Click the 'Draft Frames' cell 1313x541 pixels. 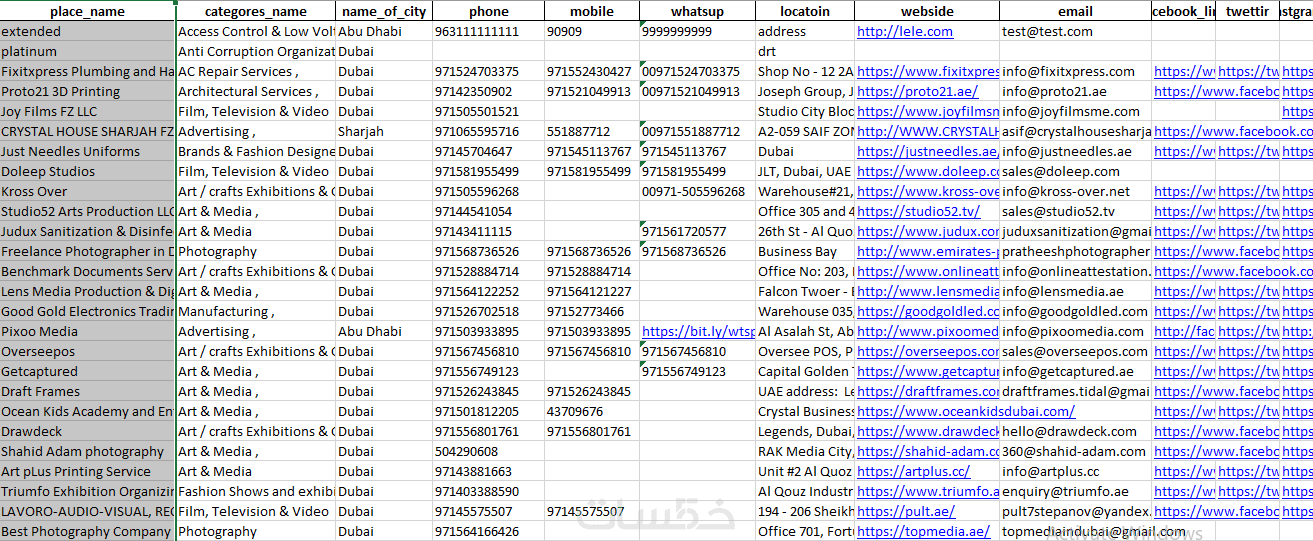87,391
